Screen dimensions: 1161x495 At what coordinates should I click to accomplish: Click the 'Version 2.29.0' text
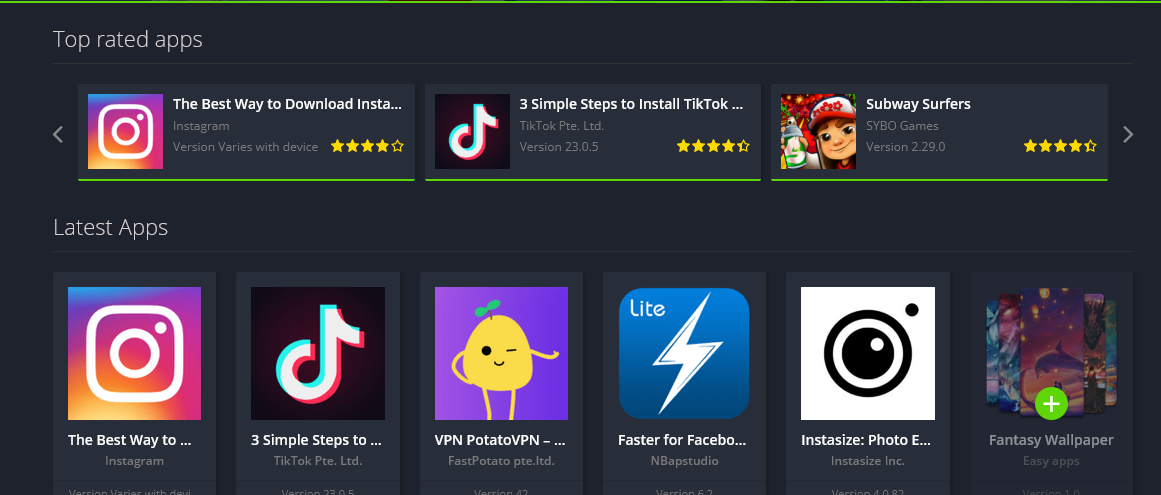click(x=906, y=147)
